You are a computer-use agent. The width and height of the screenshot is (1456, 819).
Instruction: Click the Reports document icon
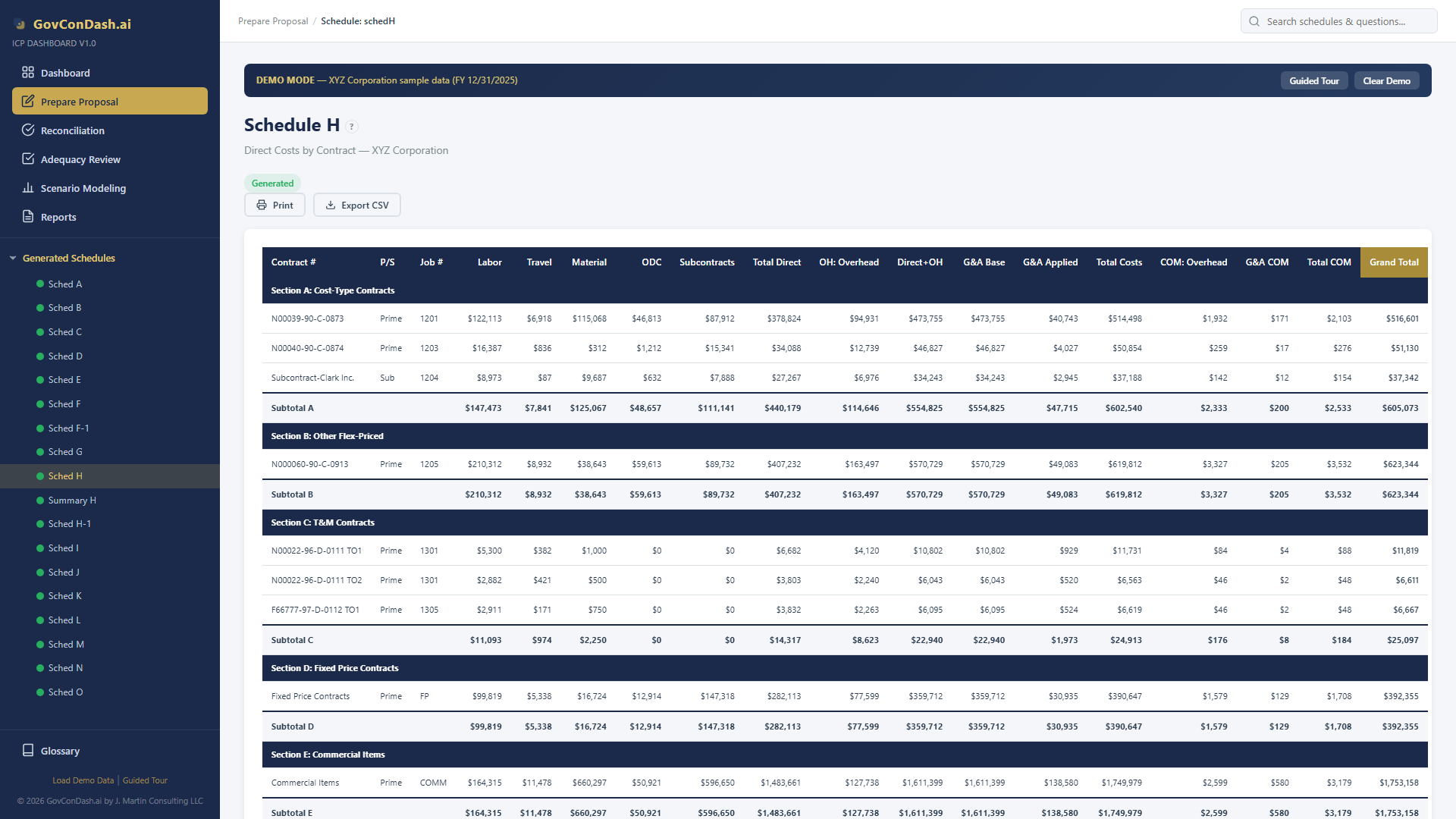click(28, 217)
